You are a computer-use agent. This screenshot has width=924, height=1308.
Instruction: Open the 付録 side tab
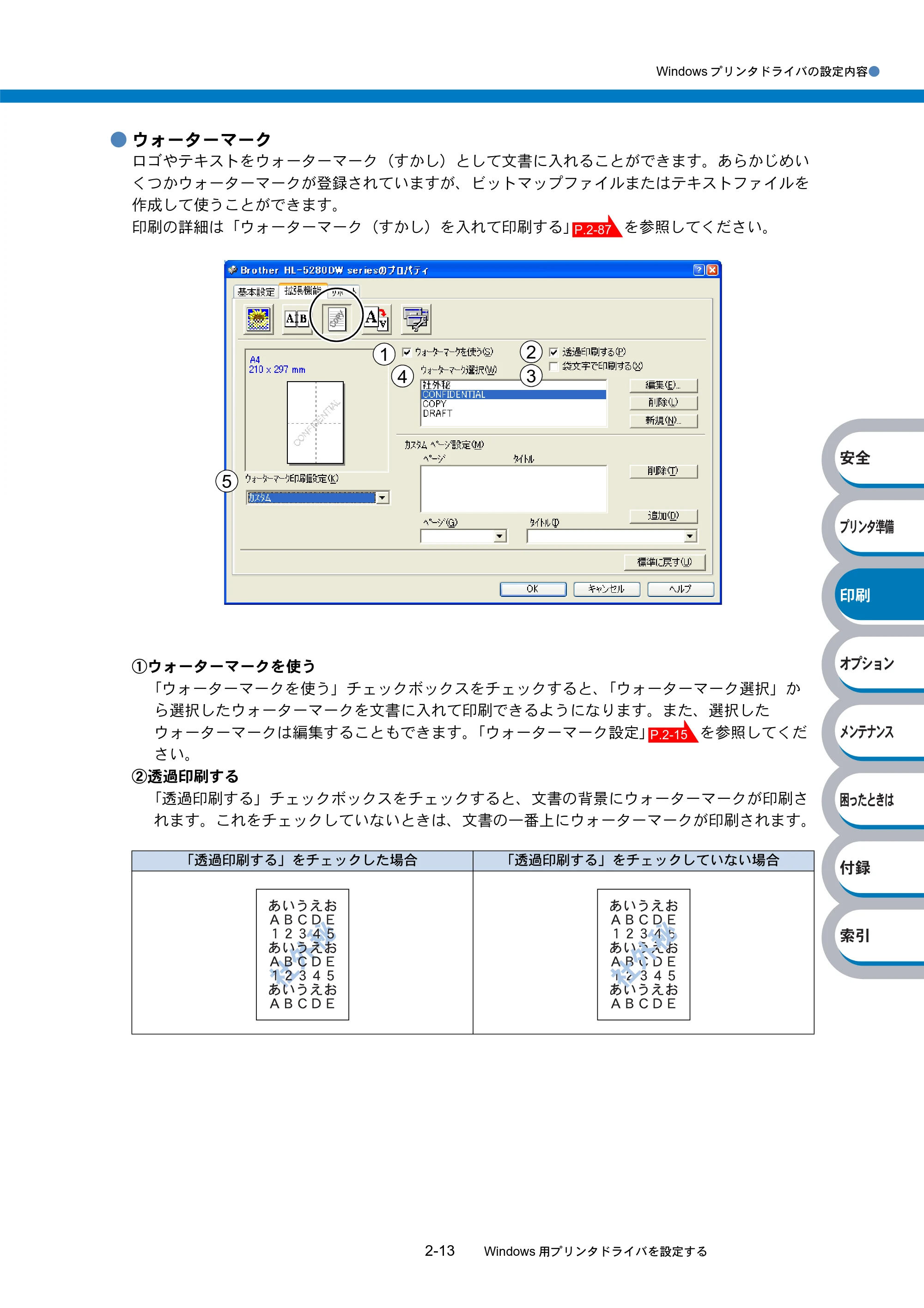[879, 868]
